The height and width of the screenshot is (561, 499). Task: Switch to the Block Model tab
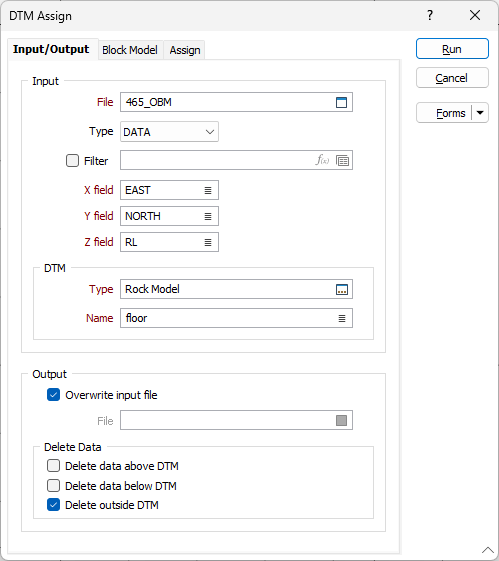tap(130, 50)
